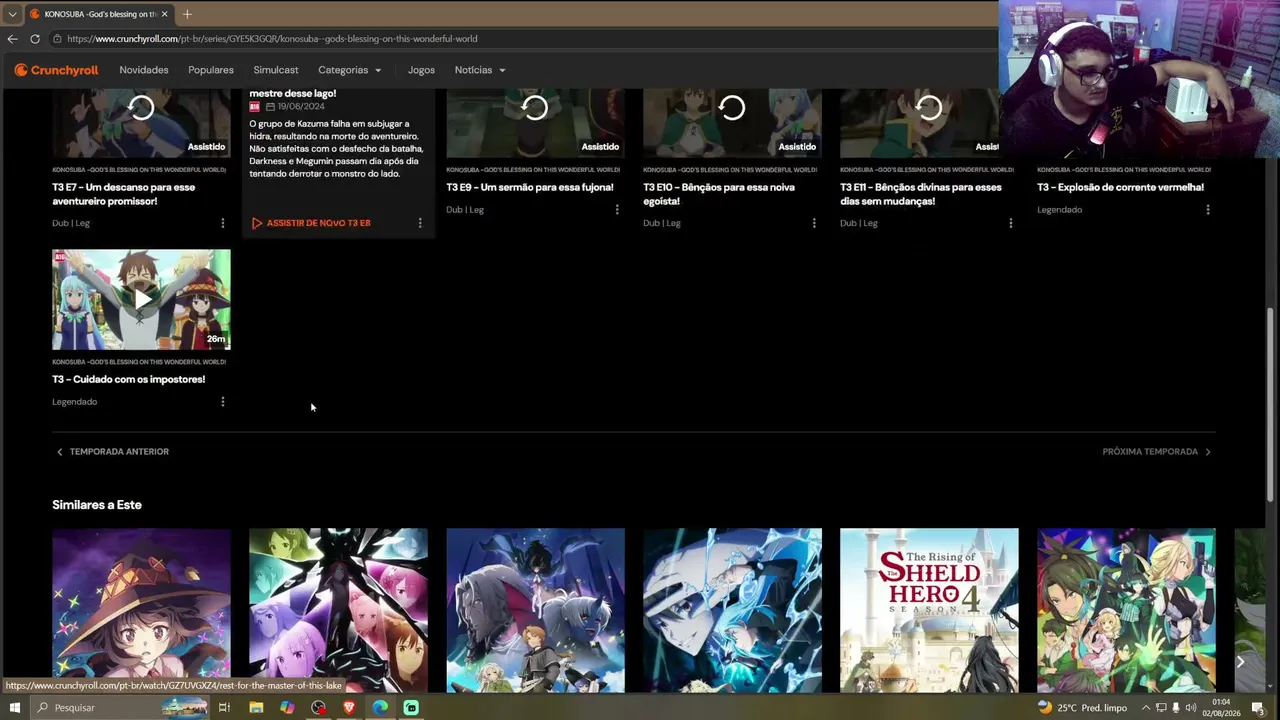This screenshot has height=720, width=1280.
Task: Open a new browser tab
Action: [x=187, y=14]
